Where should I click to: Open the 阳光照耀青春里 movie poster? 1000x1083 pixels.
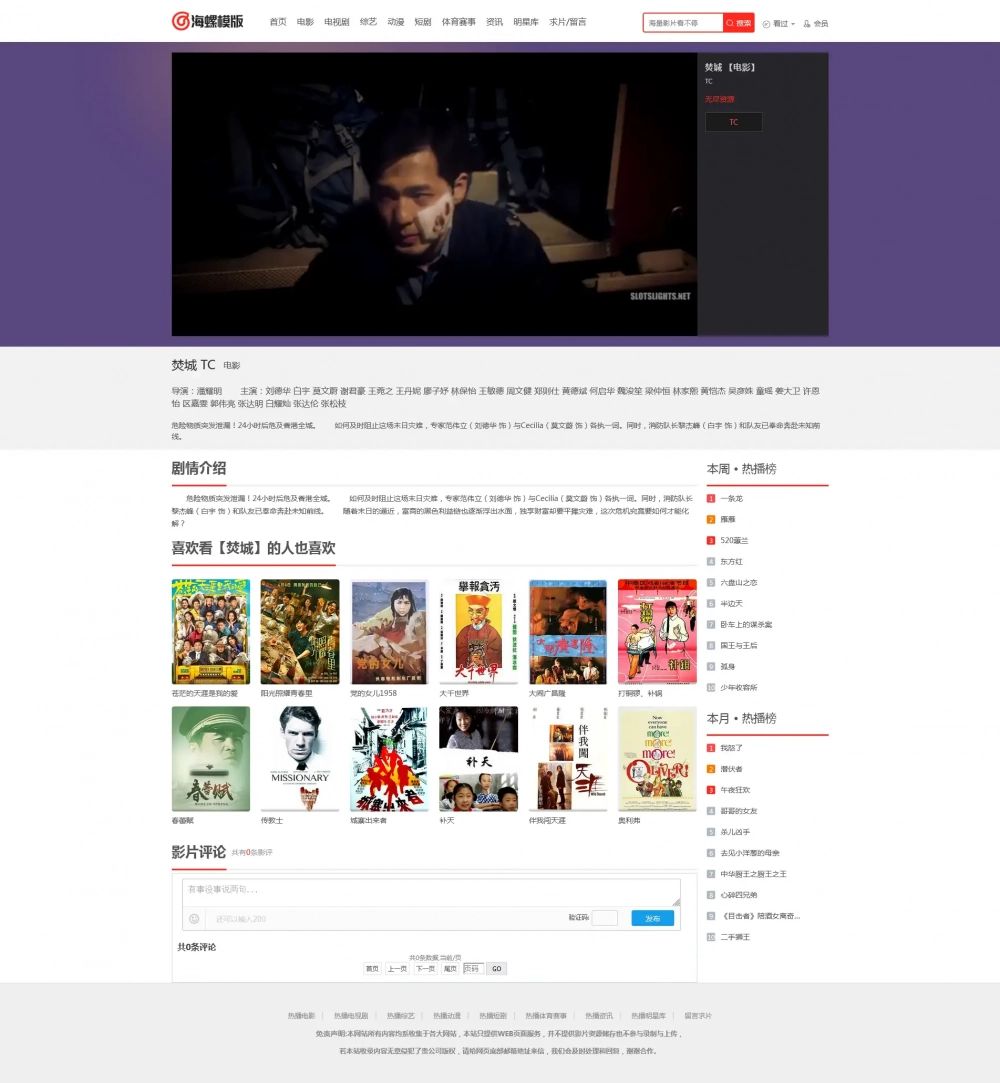click(300, 631)
